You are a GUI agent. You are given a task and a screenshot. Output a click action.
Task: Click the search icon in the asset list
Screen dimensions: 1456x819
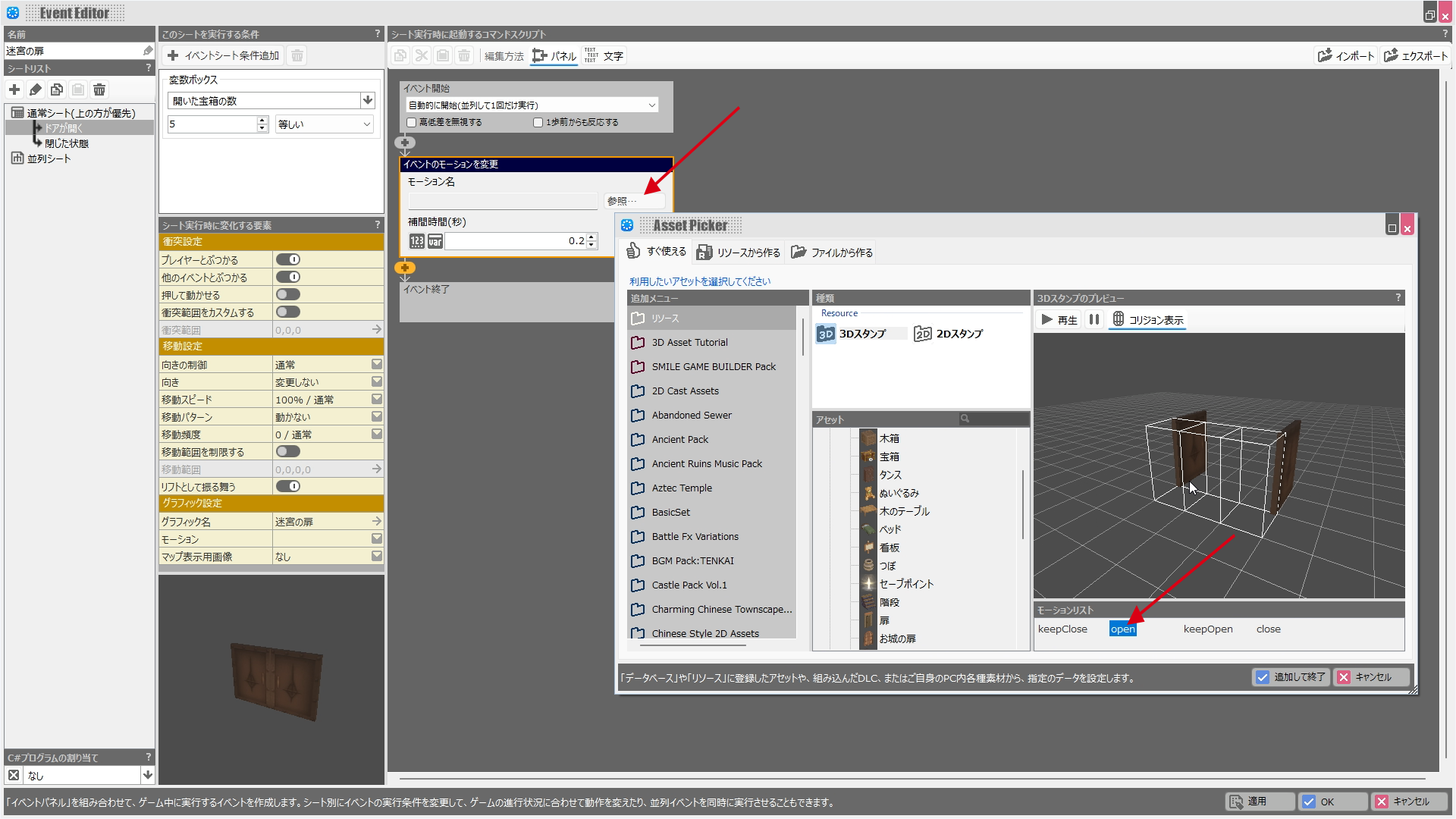(x=965, y=419)
